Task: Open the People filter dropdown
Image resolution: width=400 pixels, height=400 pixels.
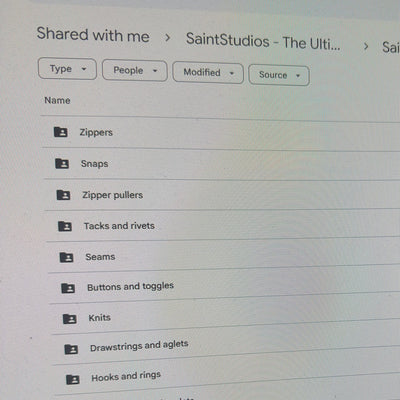Action: tap(135, 71)
